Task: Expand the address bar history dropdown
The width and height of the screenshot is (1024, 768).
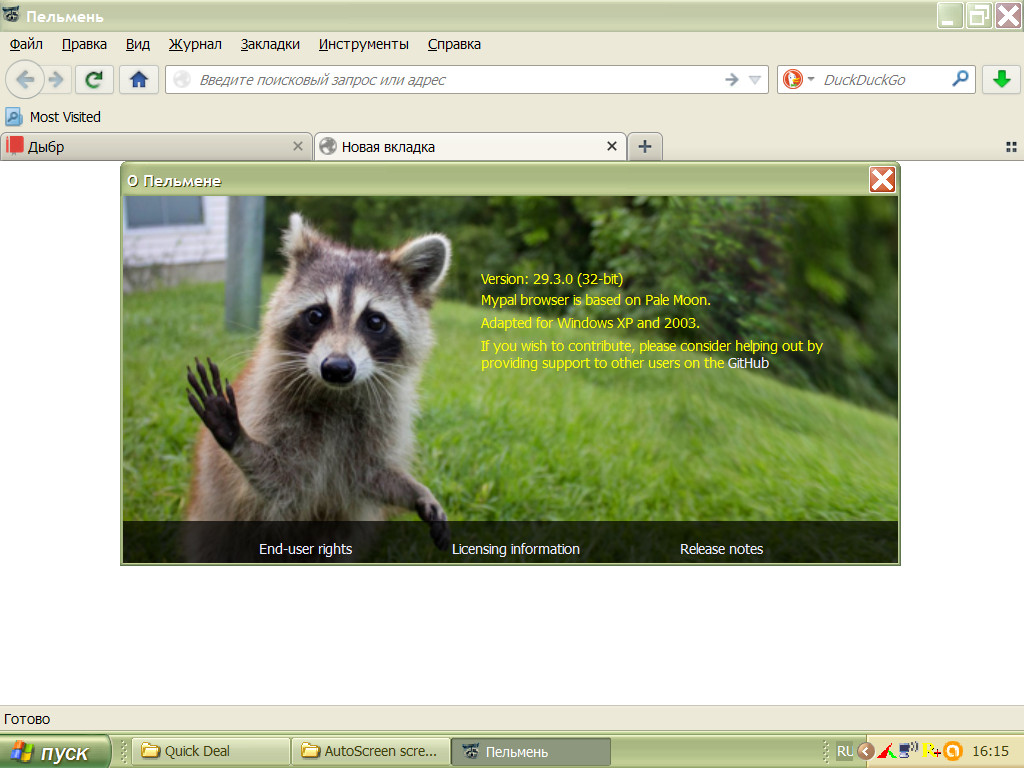Action: pyautogui.click(x=755, y=80)
